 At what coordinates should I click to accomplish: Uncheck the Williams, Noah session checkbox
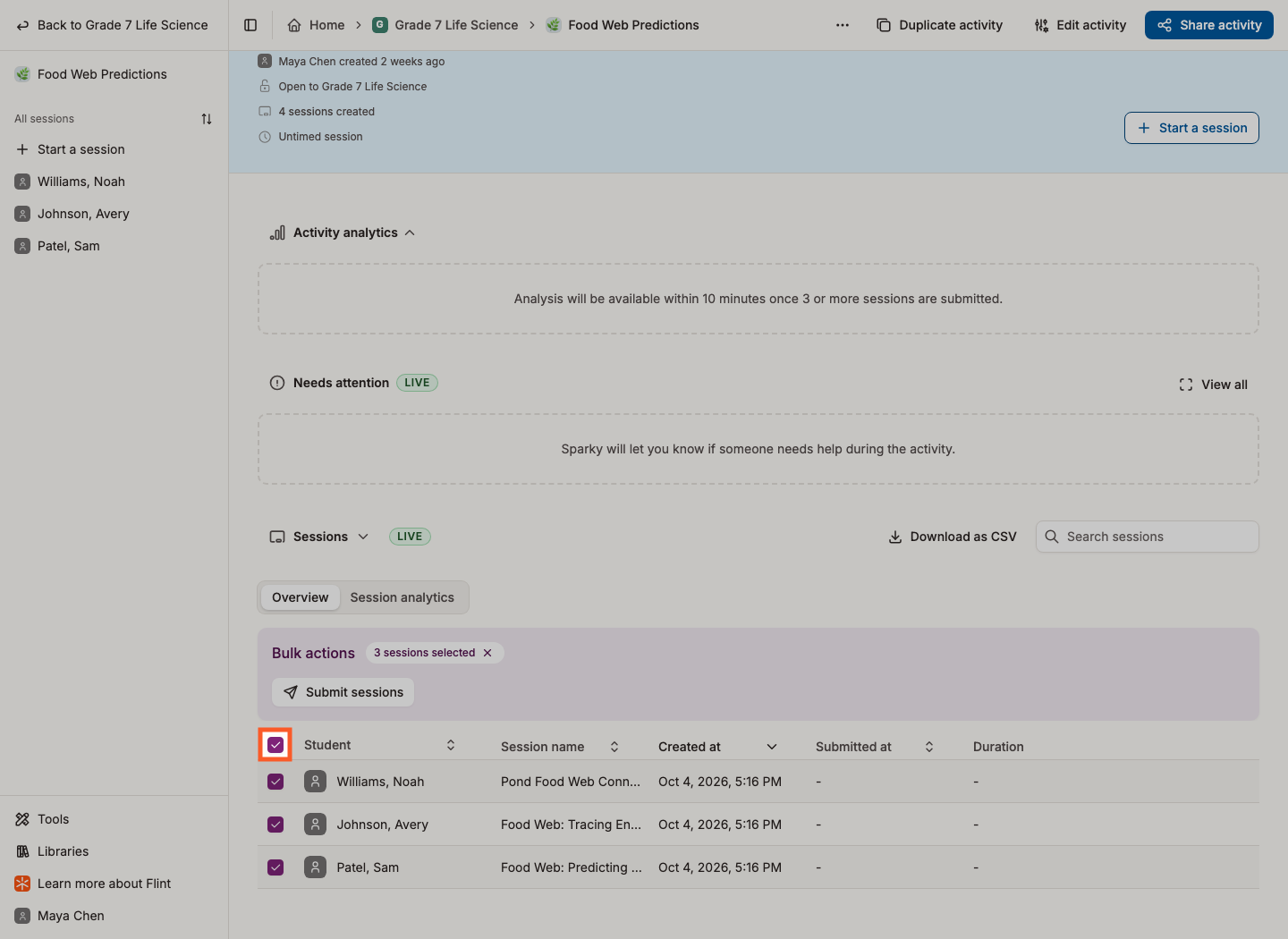pyautogui.click(x=275, y=782)
